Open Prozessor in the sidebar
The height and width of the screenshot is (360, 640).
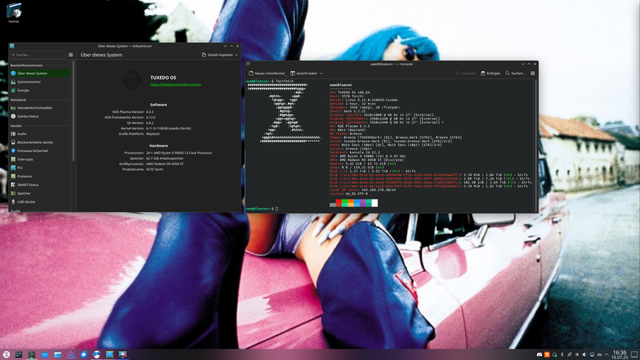click(x=40, y=176)
